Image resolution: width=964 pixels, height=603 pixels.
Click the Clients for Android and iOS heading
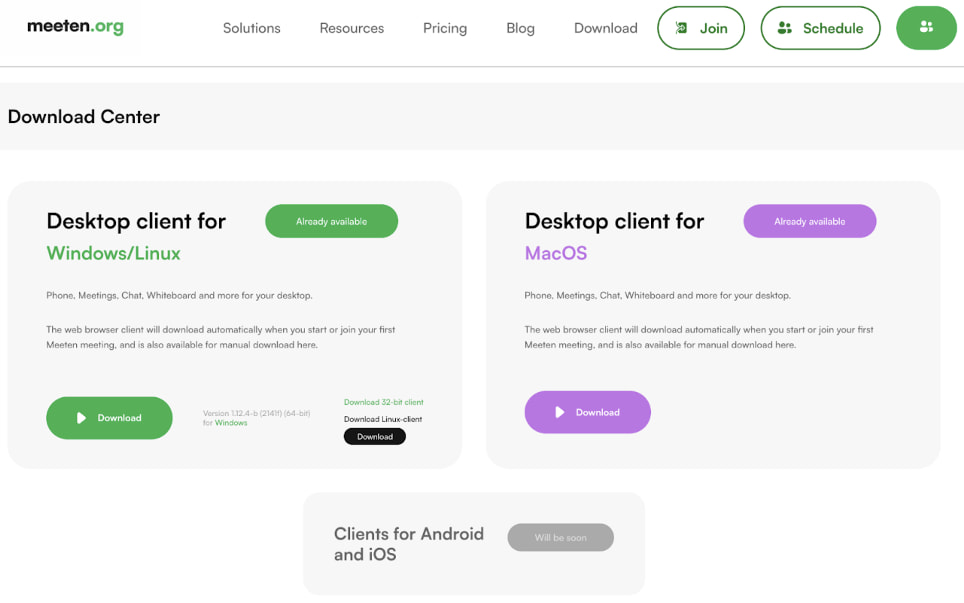coord(409,544)
